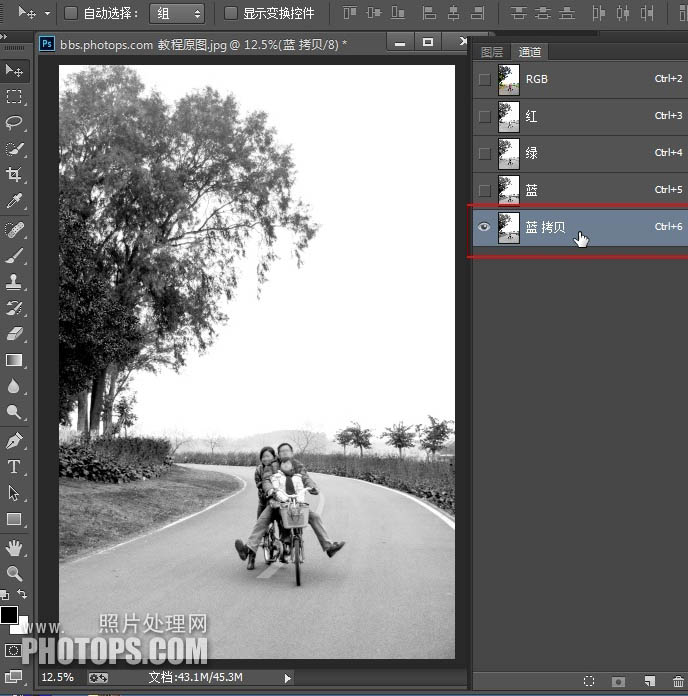Choose the Eraser tool

[14, 334]
